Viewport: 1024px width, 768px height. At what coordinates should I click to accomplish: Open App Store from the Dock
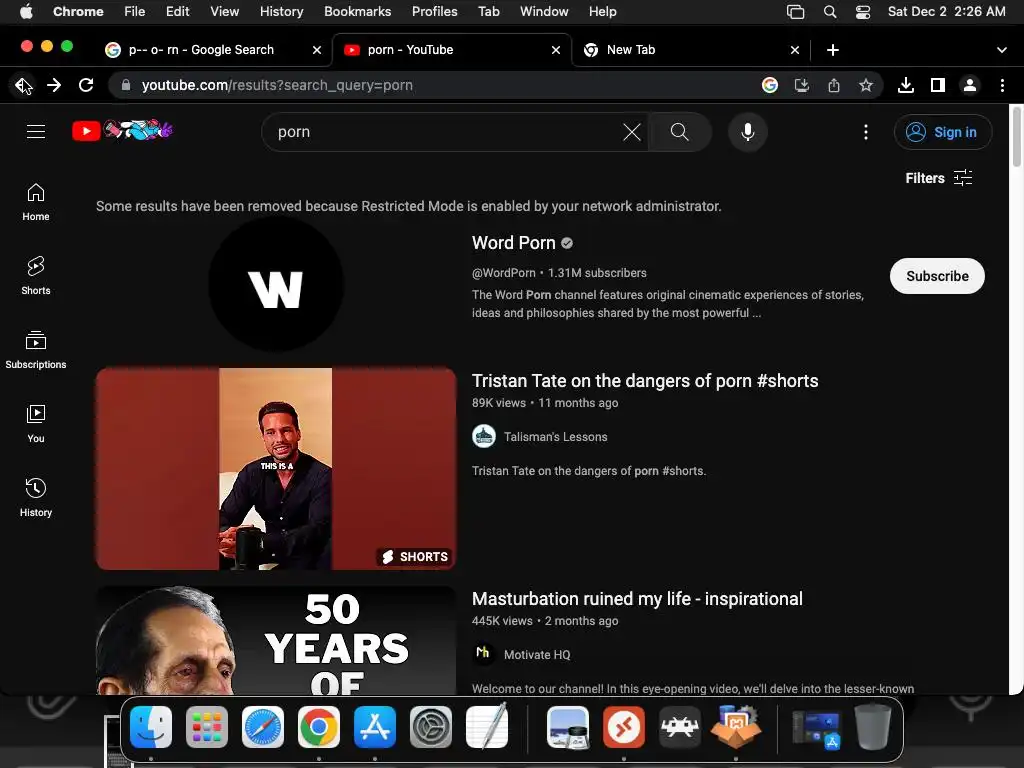(x=375, y=727)
